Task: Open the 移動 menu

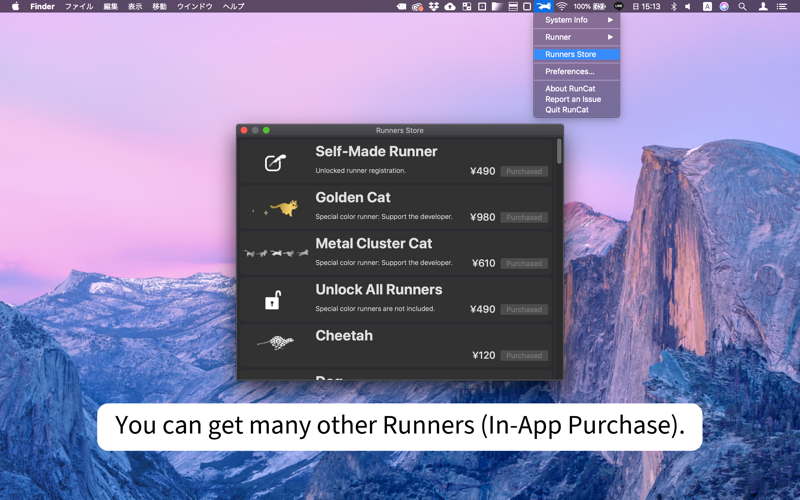Action: [160, 6]
